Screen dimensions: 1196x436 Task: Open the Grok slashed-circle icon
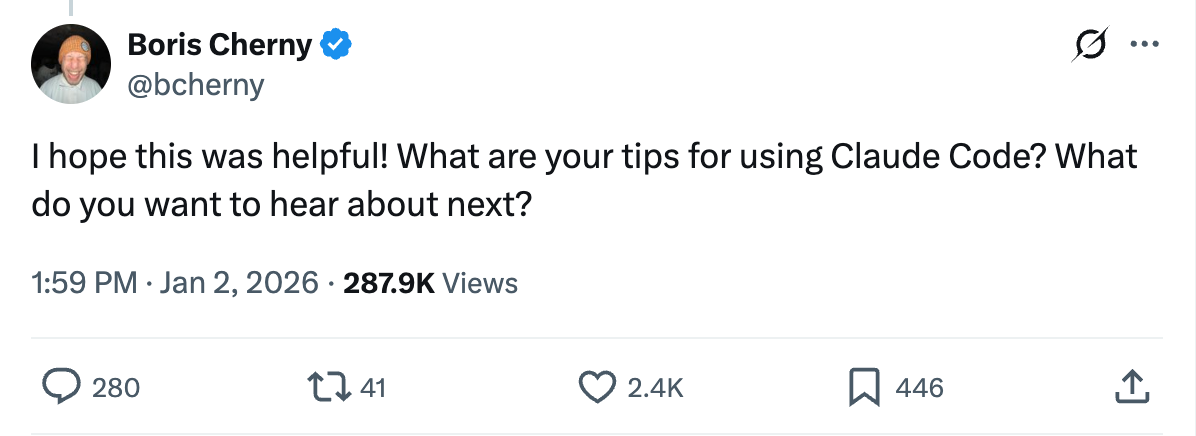pyautogui.click(x=1091, y=45)
